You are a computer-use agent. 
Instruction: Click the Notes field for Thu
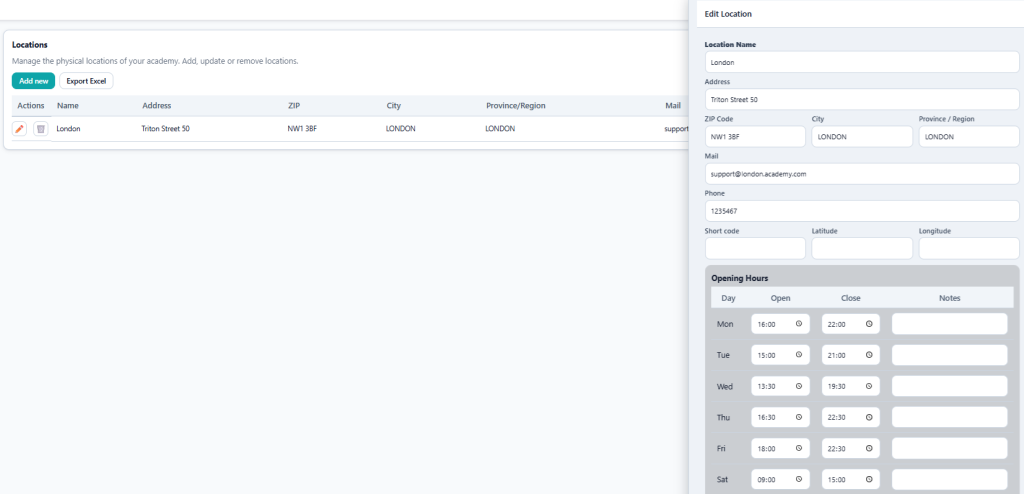(950, 418)
